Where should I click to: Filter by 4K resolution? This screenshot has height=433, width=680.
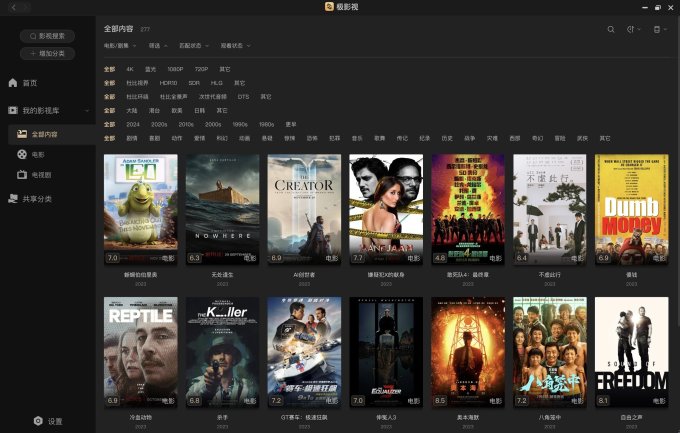(130, 69)
